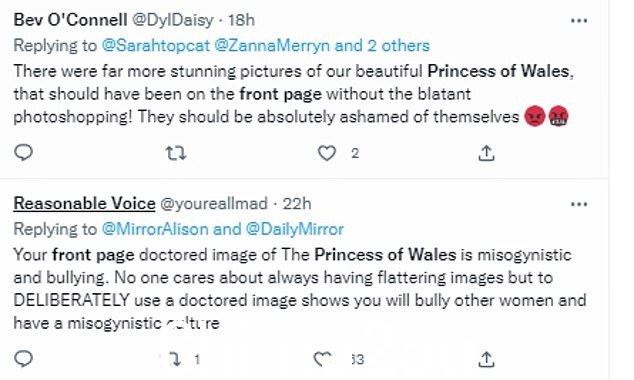The height and width of the screenshot is (380, 634).
Task: Reply to Reasonable Voice's tweet
Action: click(23, 359)
